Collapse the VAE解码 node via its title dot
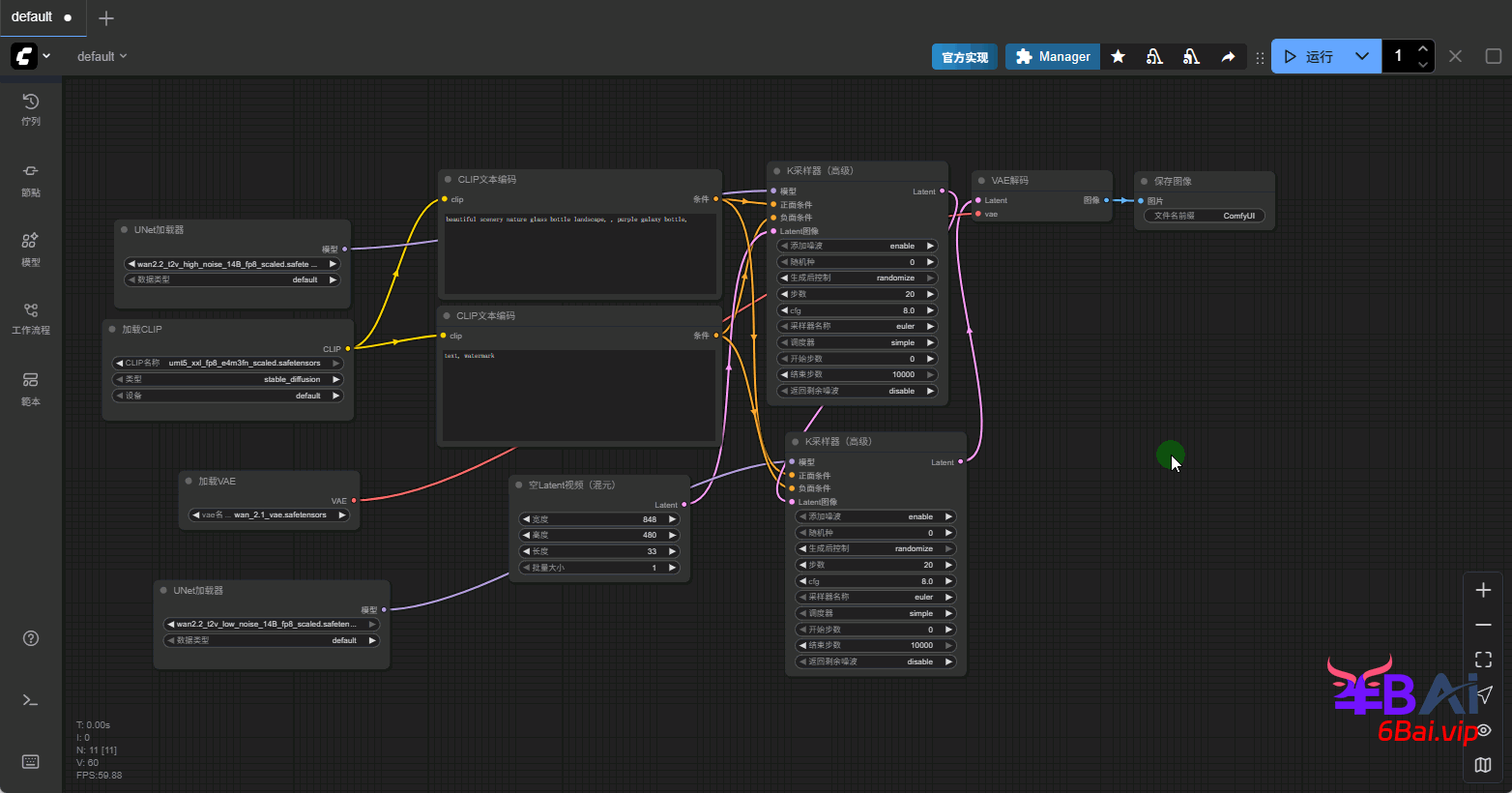The image size is (1512, 793). click(981, 181)
